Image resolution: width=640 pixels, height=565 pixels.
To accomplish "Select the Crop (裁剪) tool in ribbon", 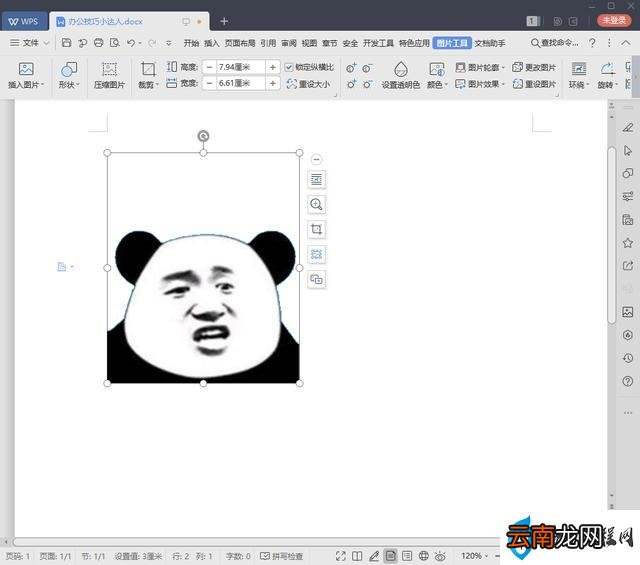I will 148,69.
